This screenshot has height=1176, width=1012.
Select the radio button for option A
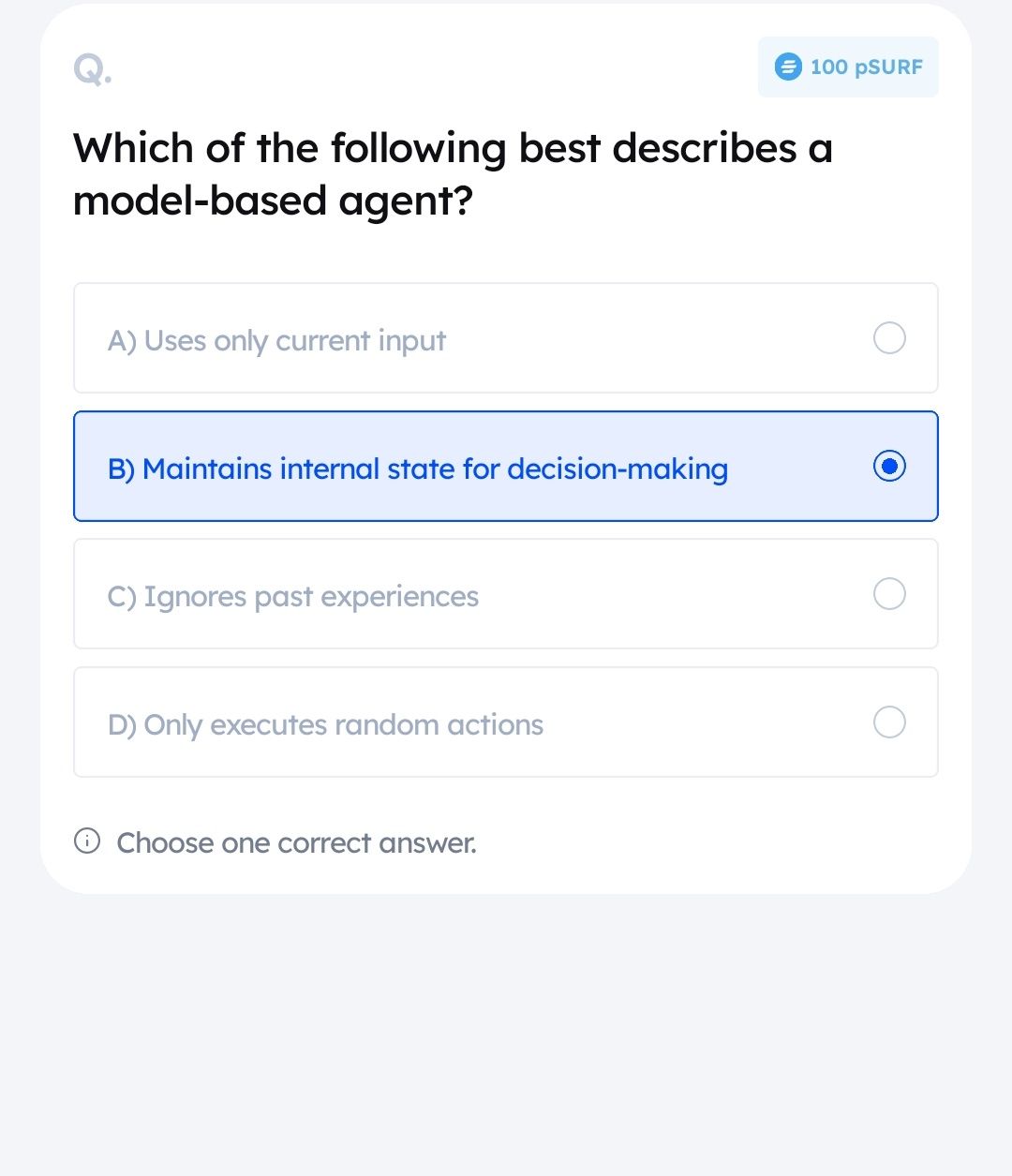[x=889, y=338]
